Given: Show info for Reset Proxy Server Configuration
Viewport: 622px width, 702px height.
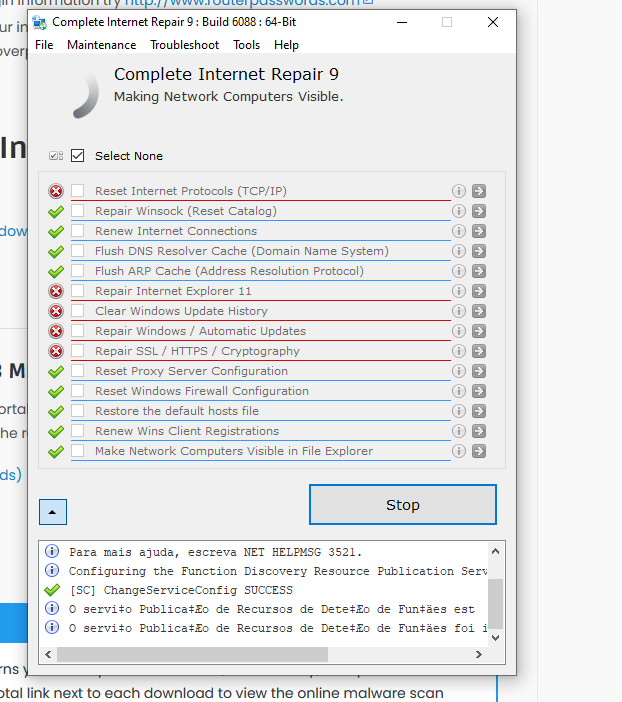Looking at the screenshot, I should tap(459, 371).
